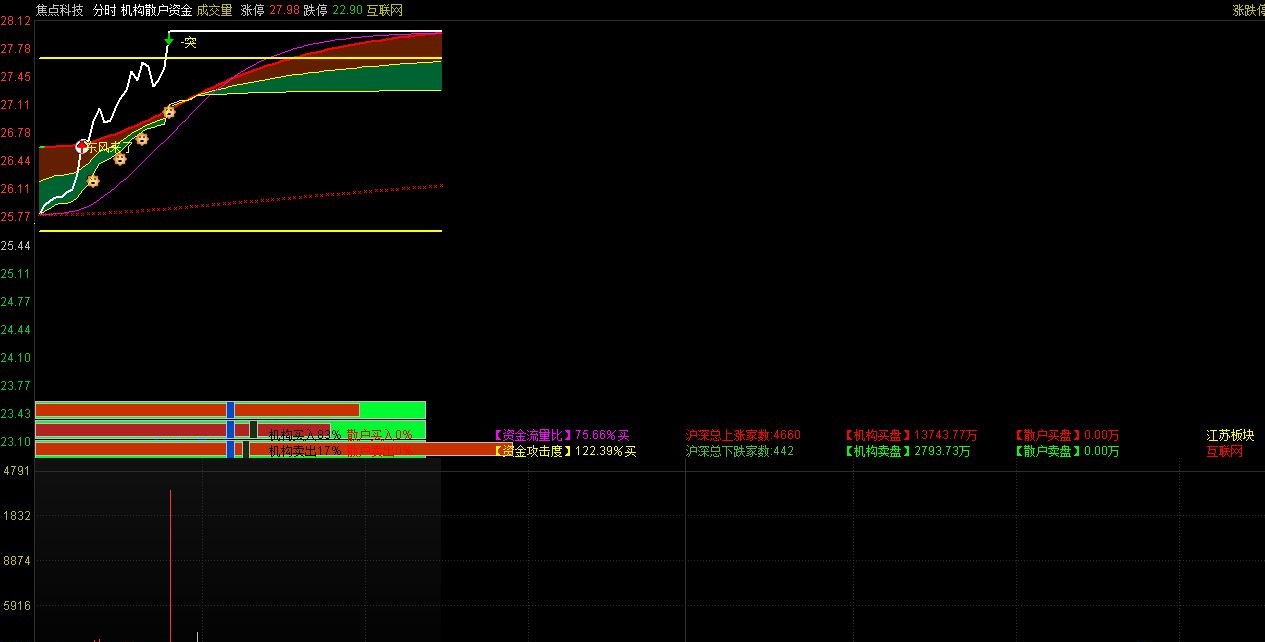Click the 机构散户资金 indicator name

coord(156,10)
